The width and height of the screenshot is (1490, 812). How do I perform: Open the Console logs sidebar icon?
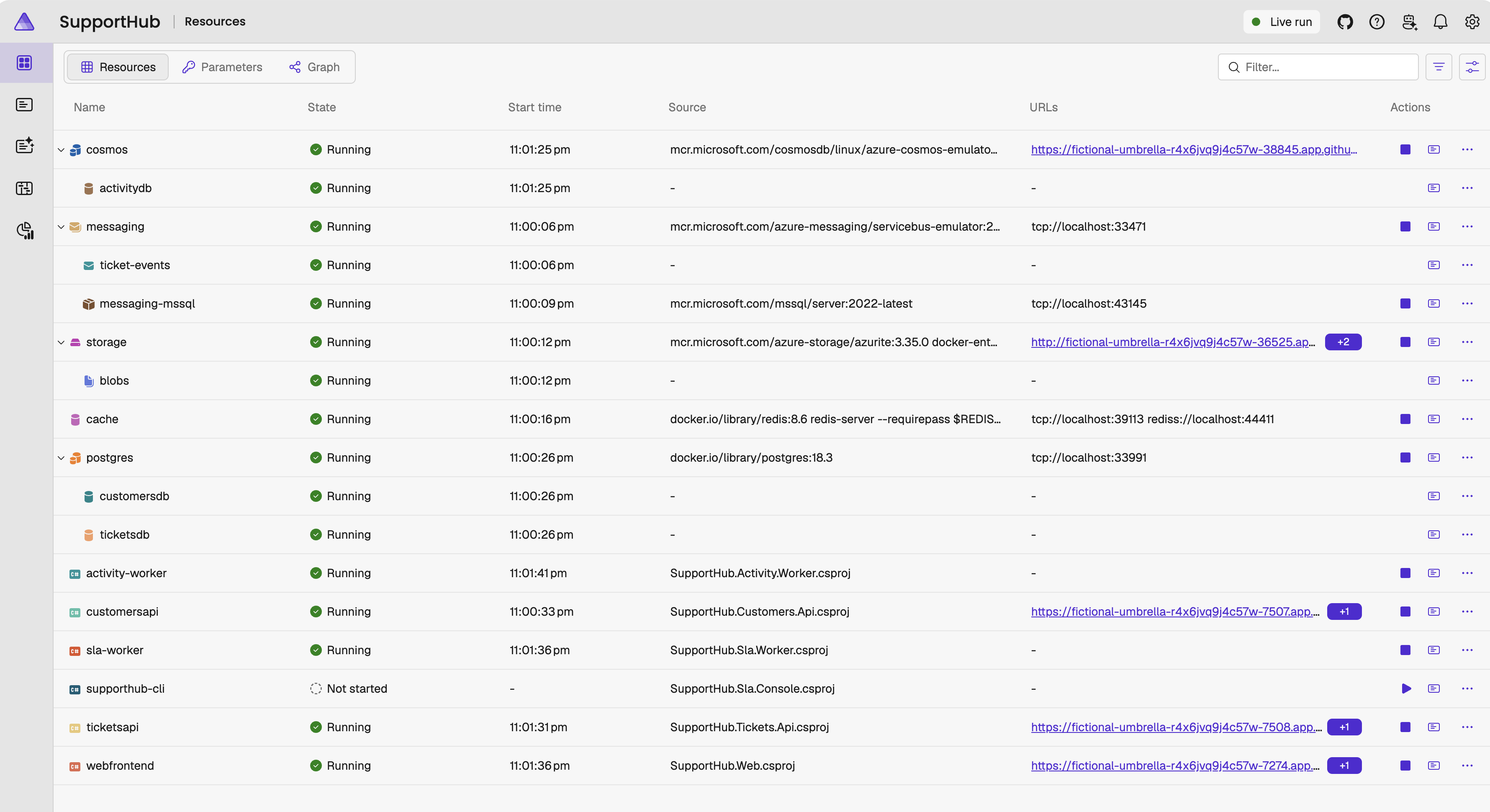pyautogui.click(x=24, y=104)
